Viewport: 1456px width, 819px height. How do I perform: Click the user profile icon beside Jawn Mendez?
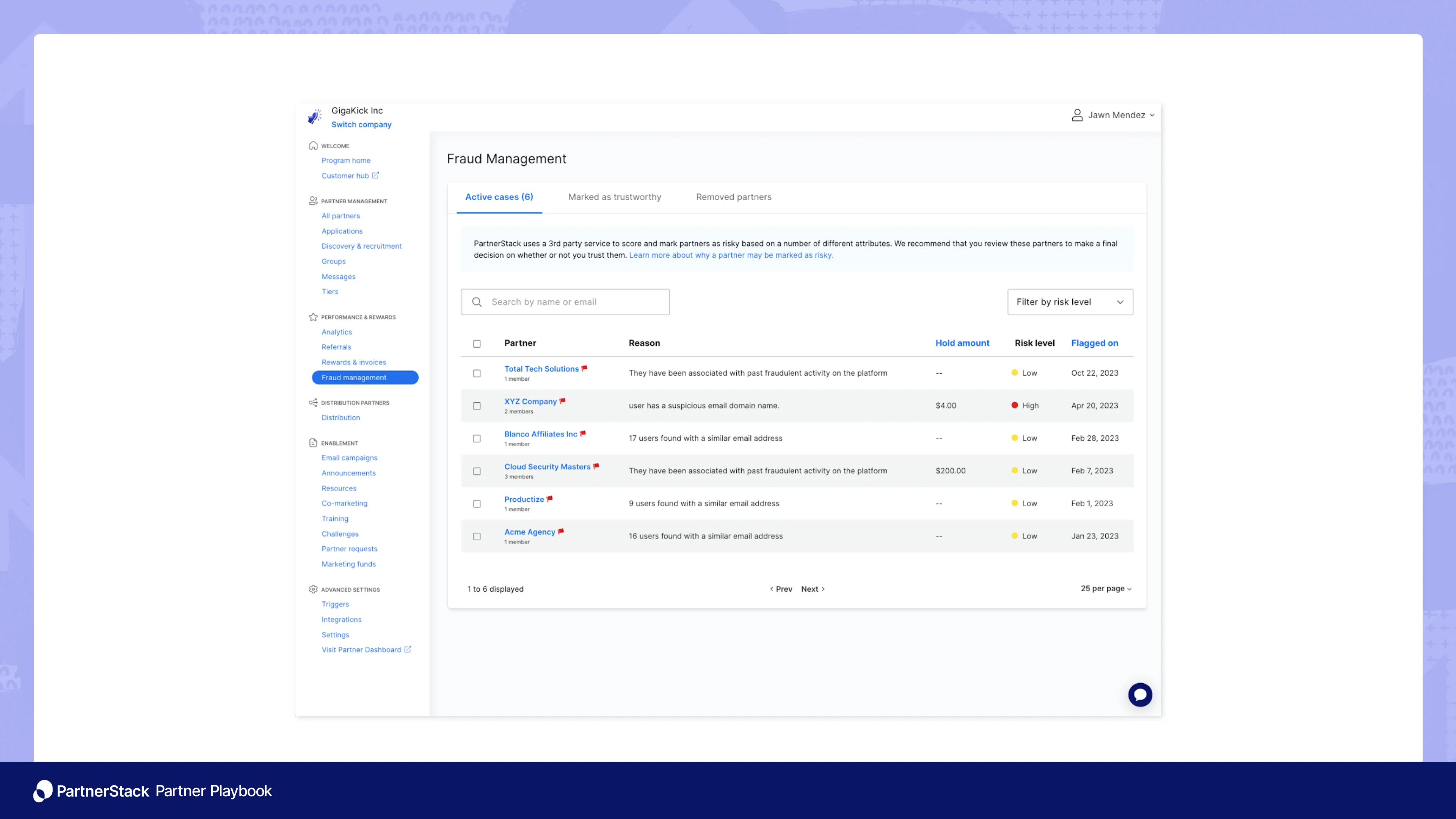1077,115
